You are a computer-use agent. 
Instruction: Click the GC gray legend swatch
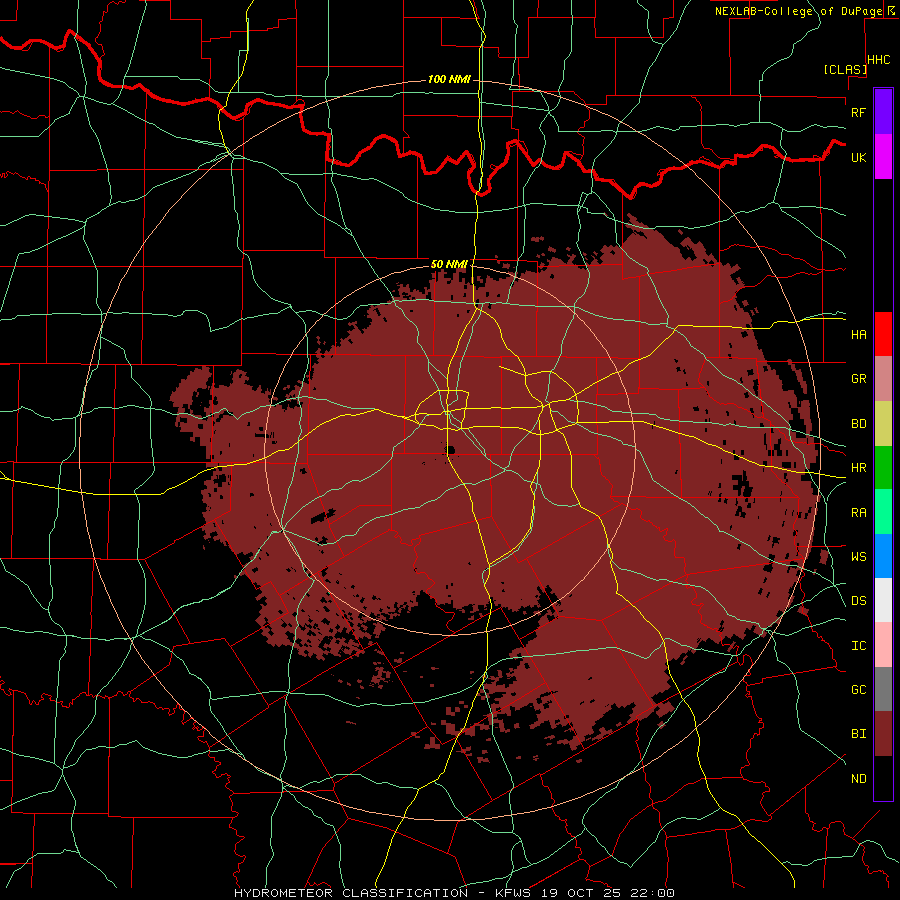tap(883, 689)
